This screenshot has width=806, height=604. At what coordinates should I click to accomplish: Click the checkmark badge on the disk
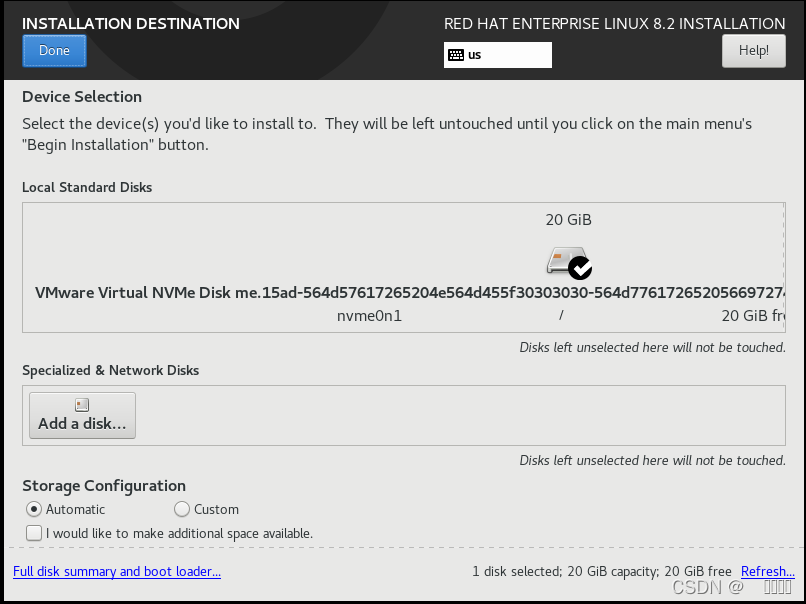click(580, 268)
